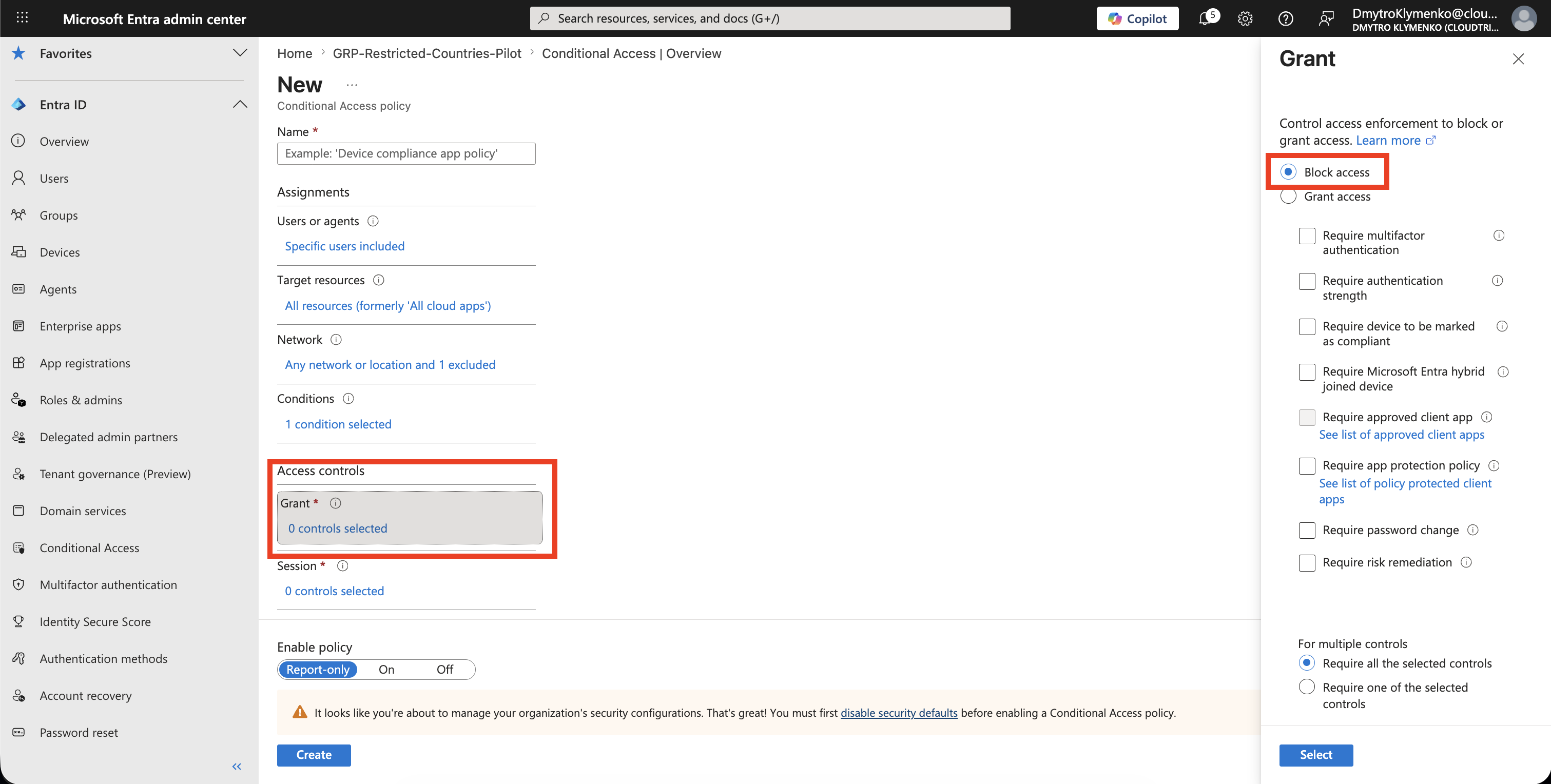Click the Identity Secure Score trophy icon
Image resolution: width=1551 pixels, height=784 pixels.
(18, 621)
